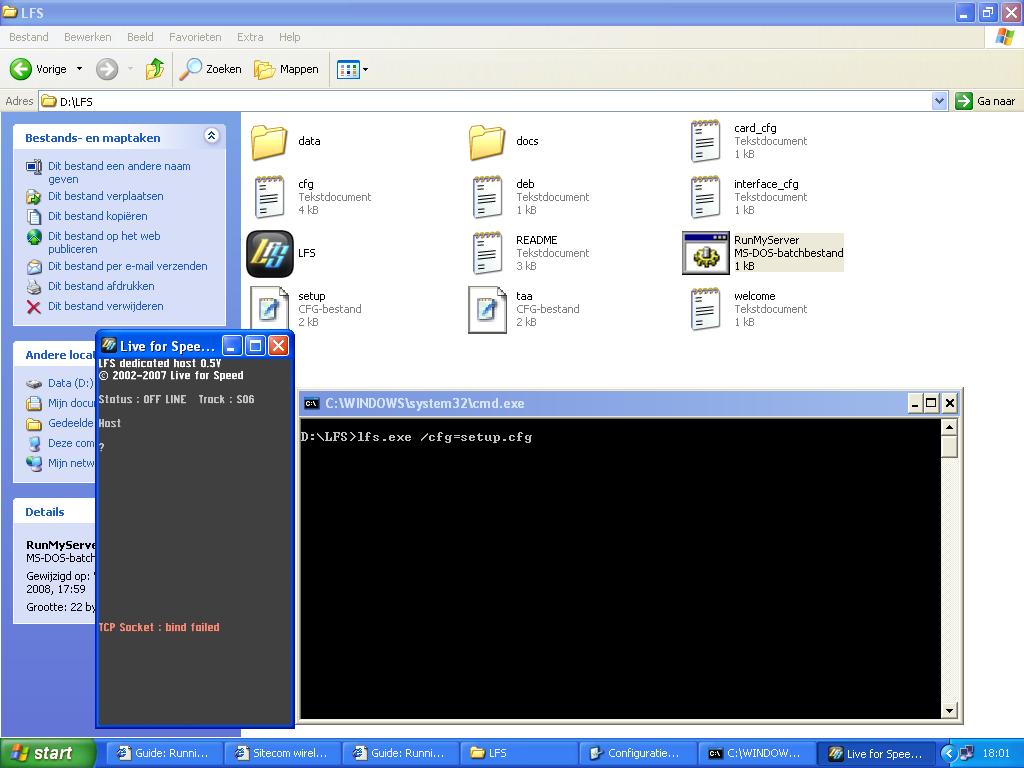Viewport: 1024px width, 768px height.
Task: Click Dit bestand verplaatsen link
Action: click(x=106, y=196)
